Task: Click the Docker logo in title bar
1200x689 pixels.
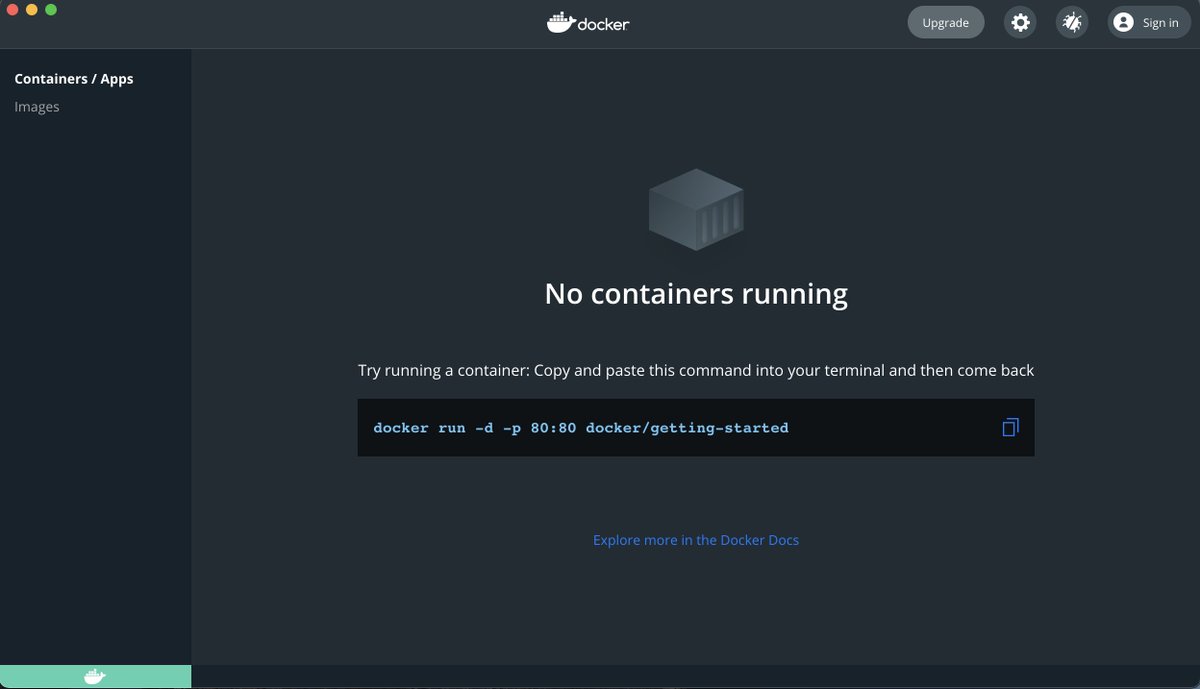Action: [x=588, y=22]
